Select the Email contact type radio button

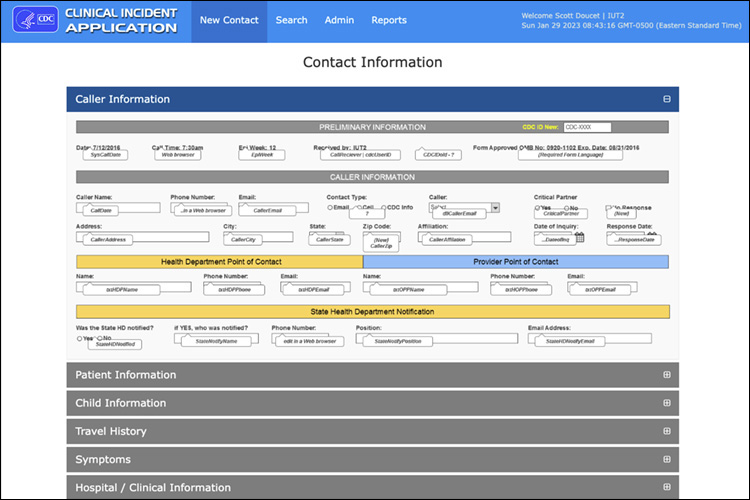click(331, 208)
